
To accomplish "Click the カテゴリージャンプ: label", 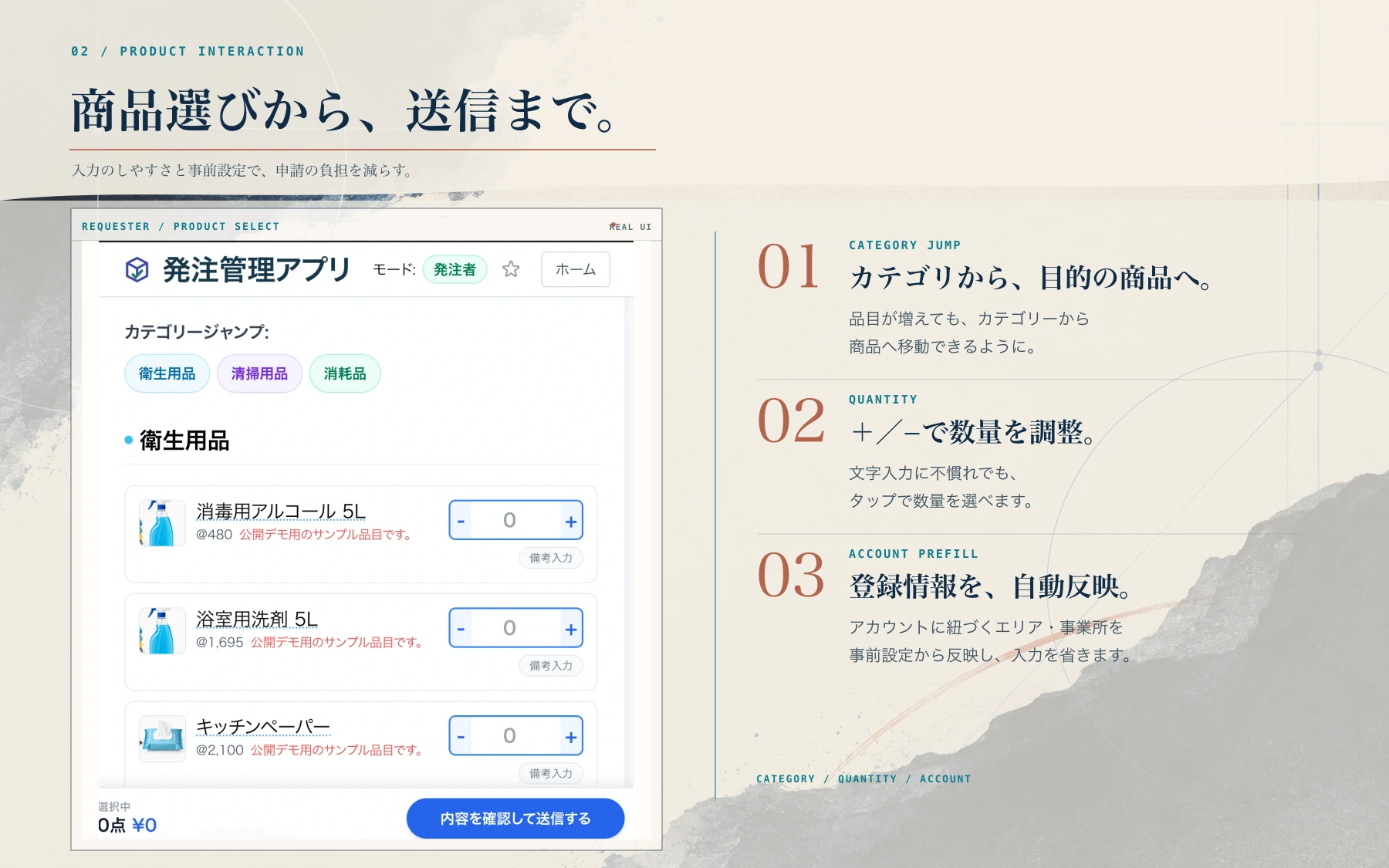I will coord(197,332).
